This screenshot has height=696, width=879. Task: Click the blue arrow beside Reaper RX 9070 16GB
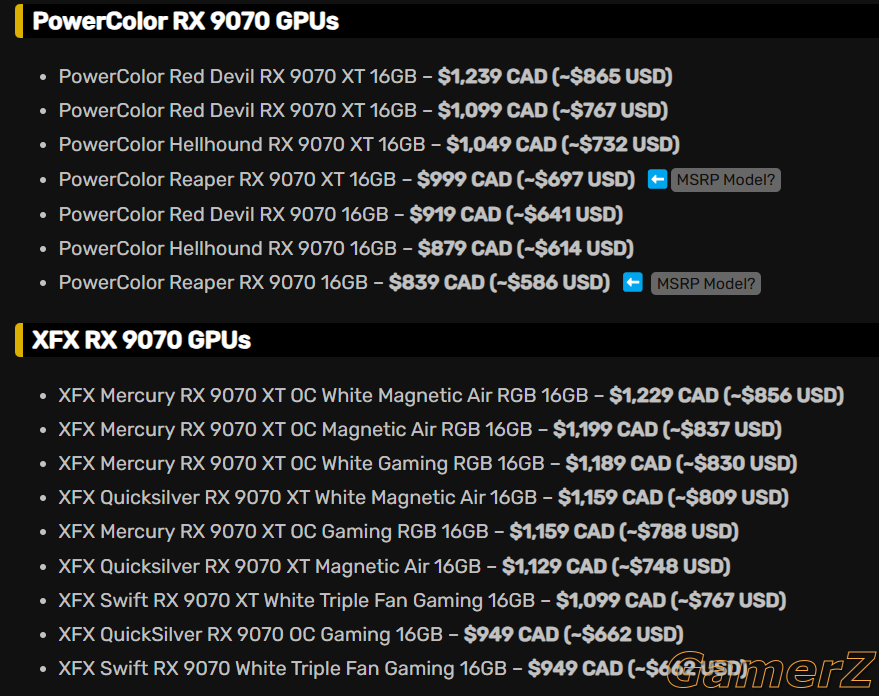(633, 283)
